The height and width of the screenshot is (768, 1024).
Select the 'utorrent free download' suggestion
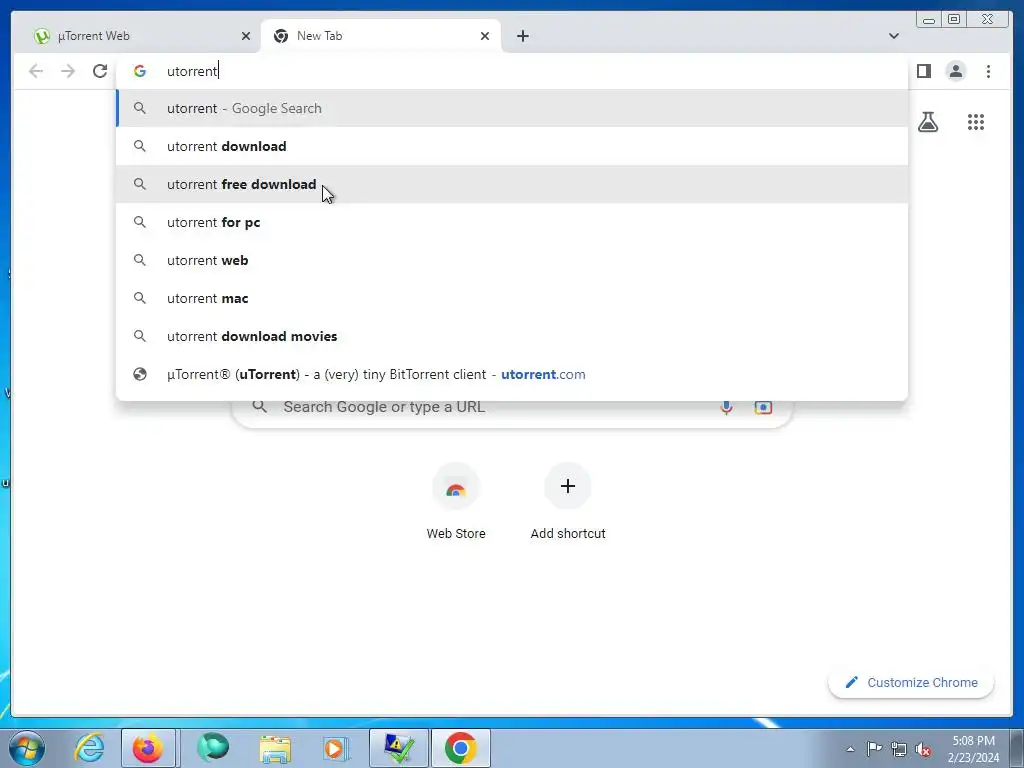[512, 184]
